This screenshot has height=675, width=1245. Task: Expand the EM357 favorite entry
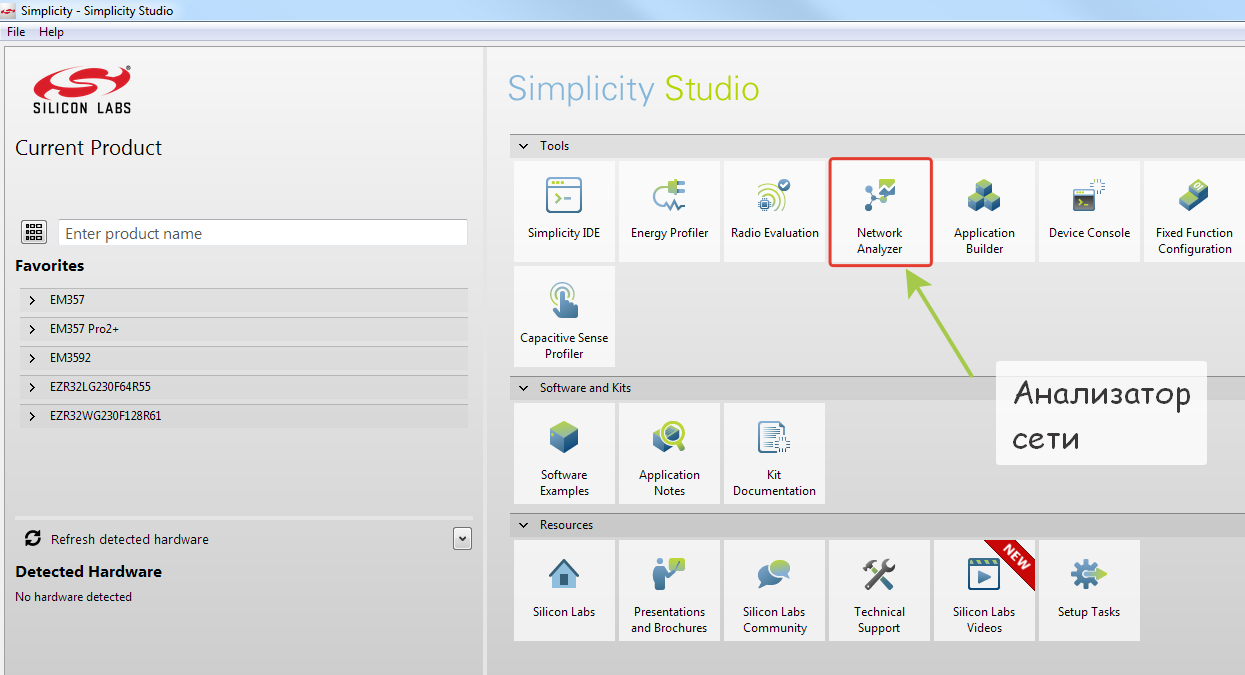tap(32, 300)
